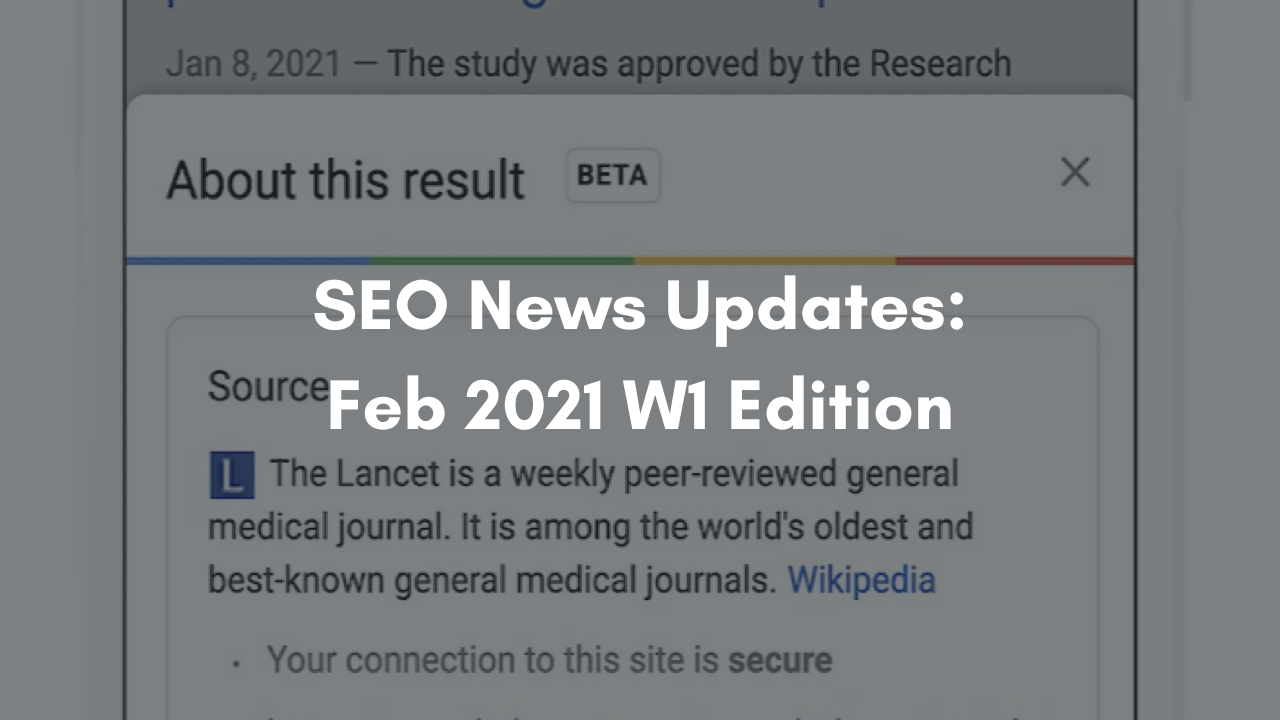1280x720 pixels.
Task: Click the bold word secure
Action: tap(779, 660)
